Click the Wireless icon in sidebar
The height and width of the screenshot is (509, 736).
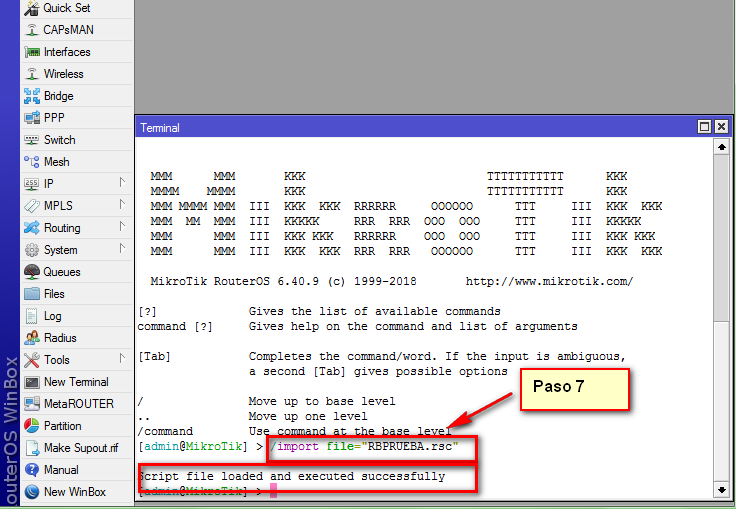coord(31,74)
